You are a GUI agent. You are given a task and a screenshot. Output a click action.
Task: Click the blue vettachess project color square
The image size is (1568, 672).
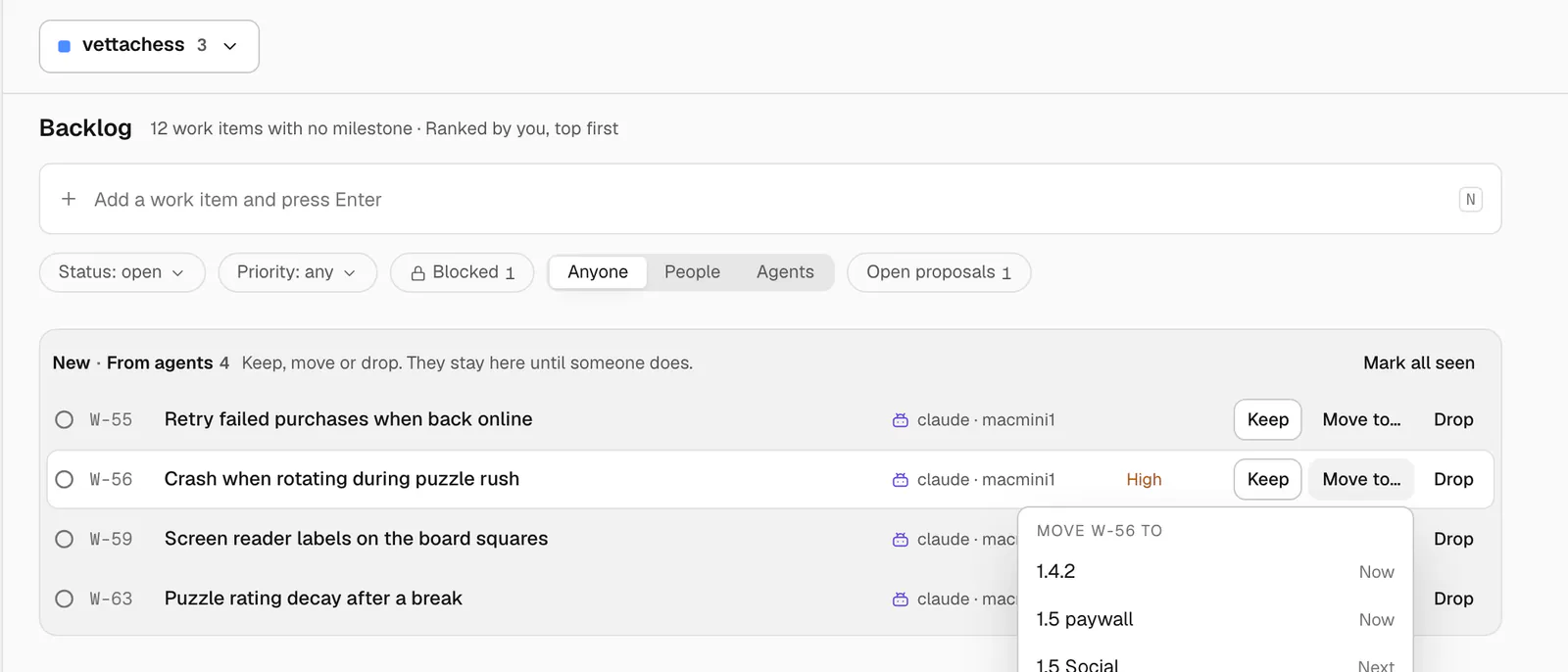pyautogui.click(x=65, y=46)
